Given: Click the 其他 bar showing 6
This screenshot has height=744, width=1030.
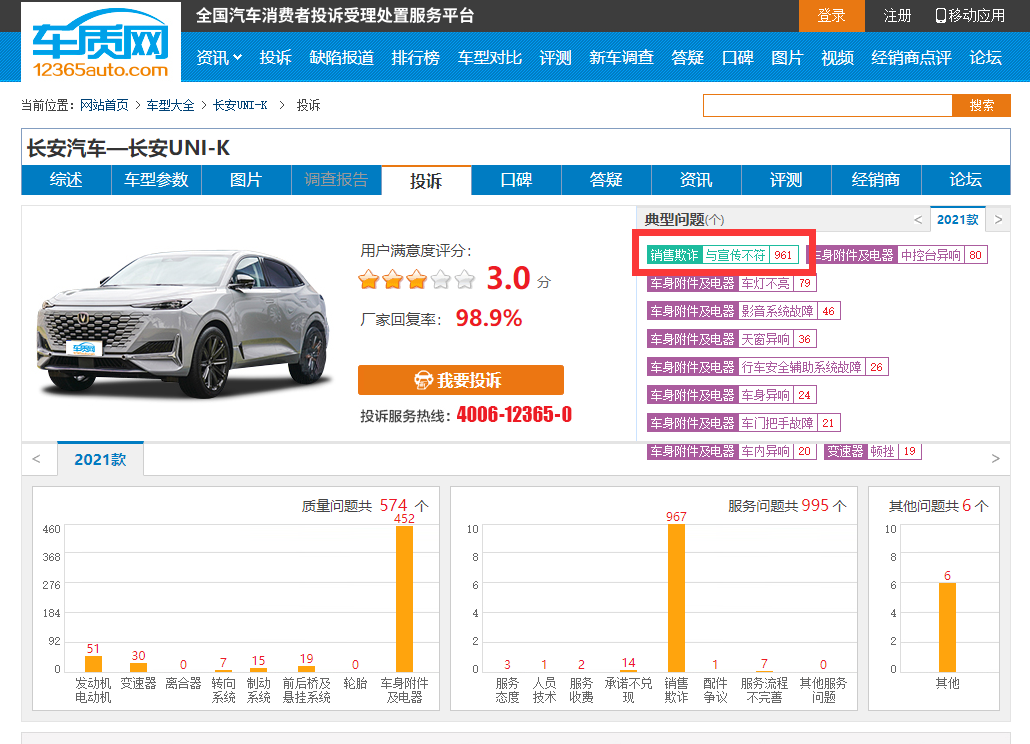Looking at the screenshot, I should coord(947,626).
